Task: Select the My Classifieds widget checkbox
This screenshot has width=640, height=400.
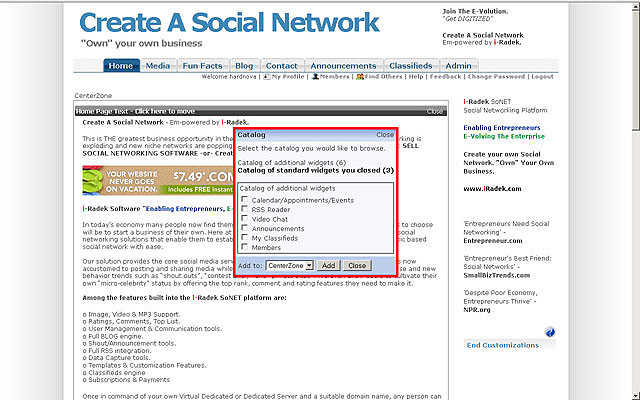Action: tap(245, 239)
